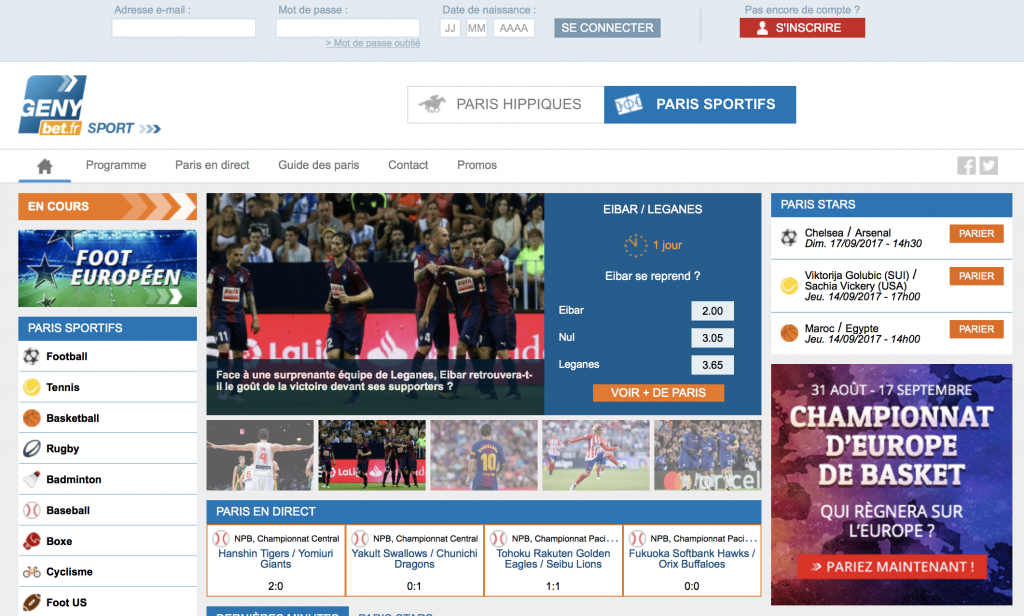Click PARIER for Chelsea / Arsenal

click(x=976, y=234)
